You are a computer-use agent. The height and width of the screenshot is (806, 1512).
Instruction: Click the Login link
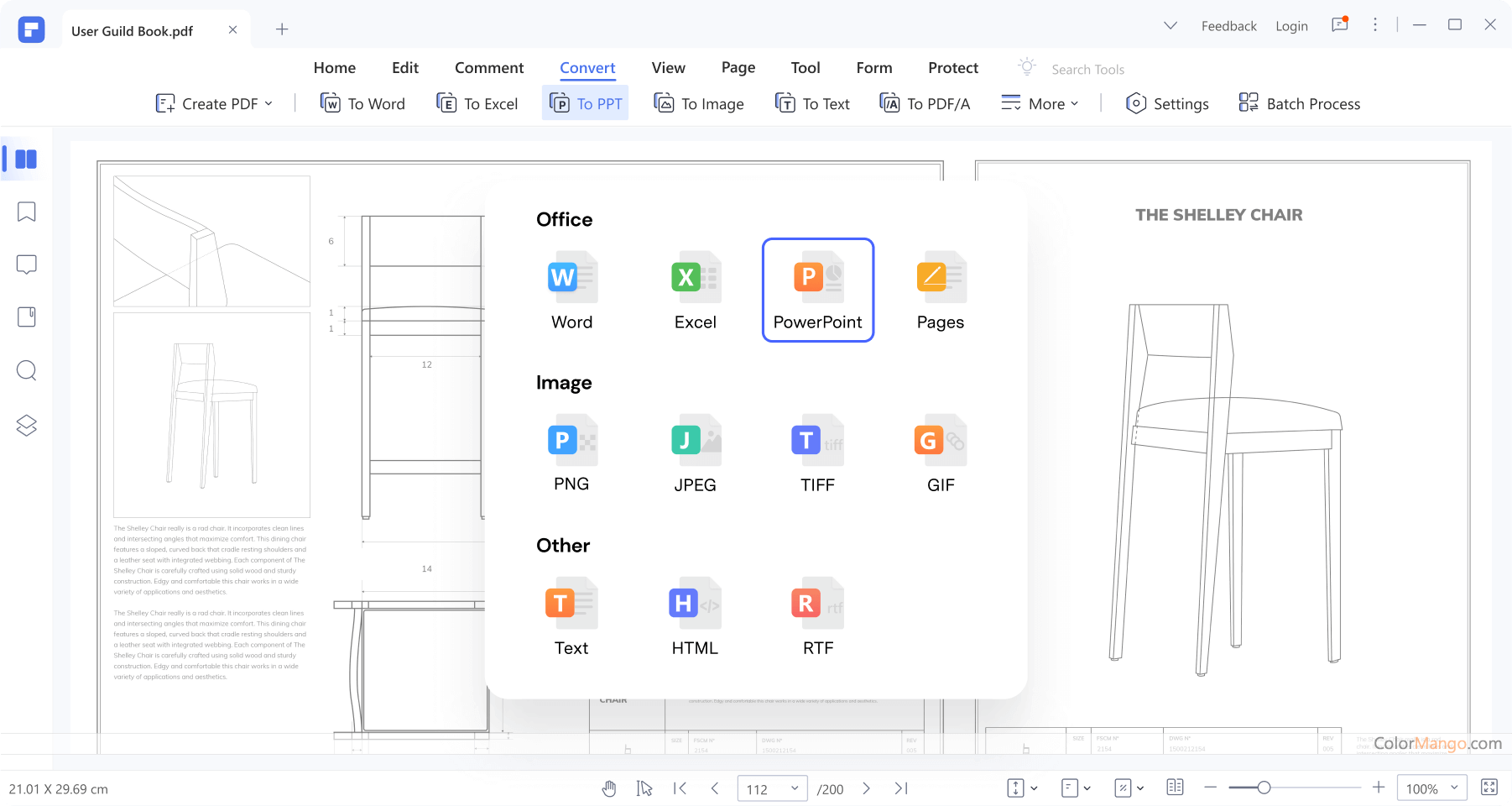(1291, 25)
